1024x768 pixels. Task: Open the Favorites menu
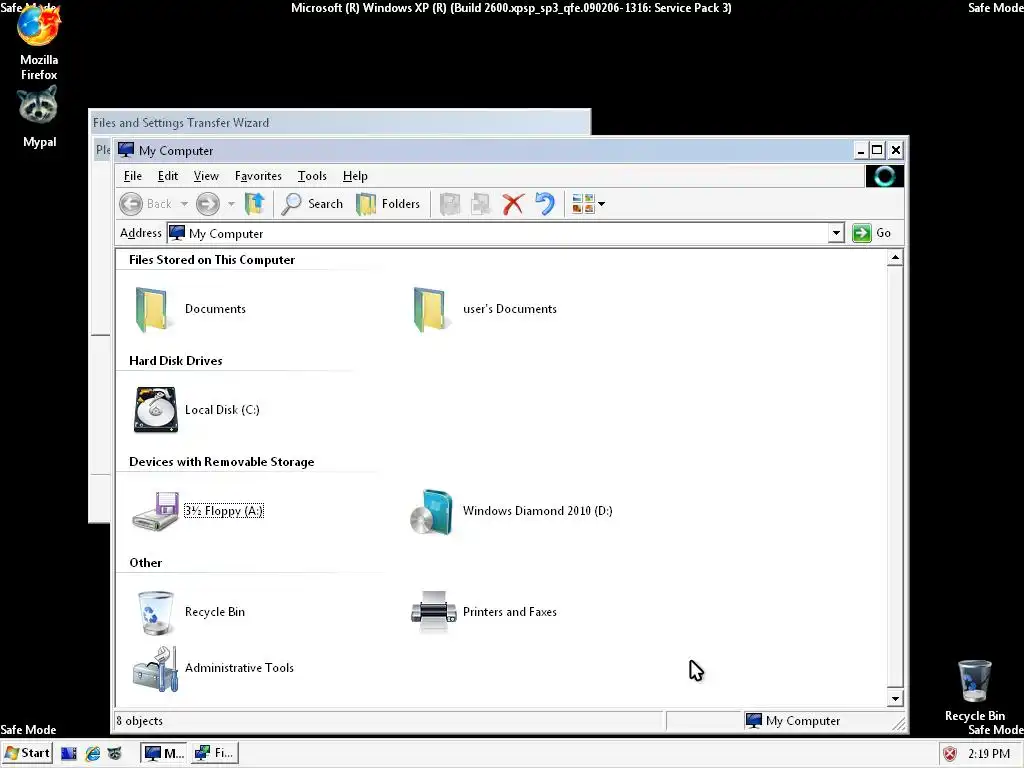258,176
